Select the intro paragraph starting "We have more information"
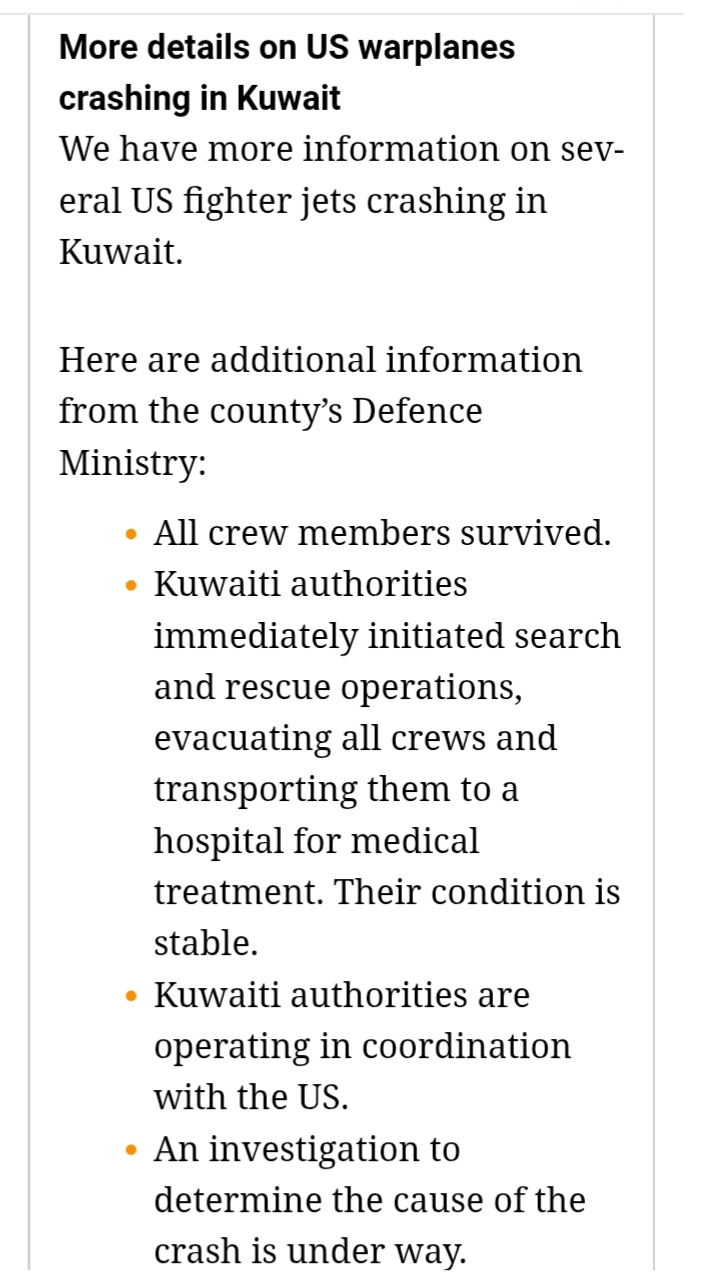 coord(340,200)
